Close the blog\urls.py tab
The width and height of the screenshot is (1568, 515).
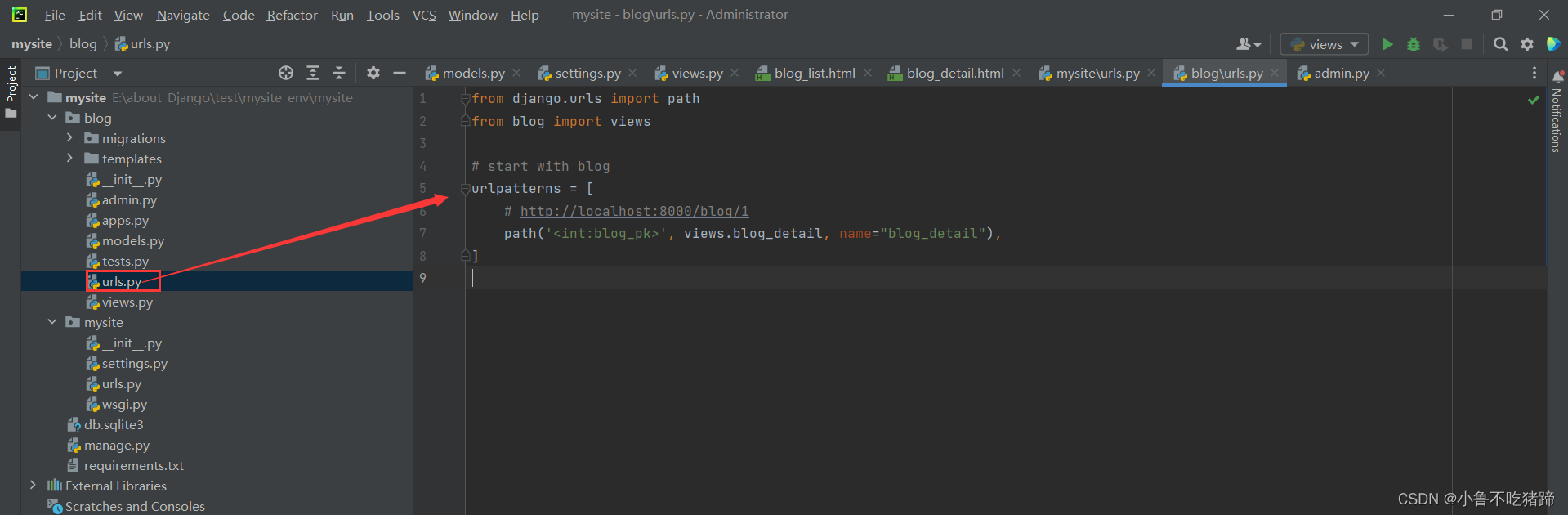click(x=1275, y=73)
